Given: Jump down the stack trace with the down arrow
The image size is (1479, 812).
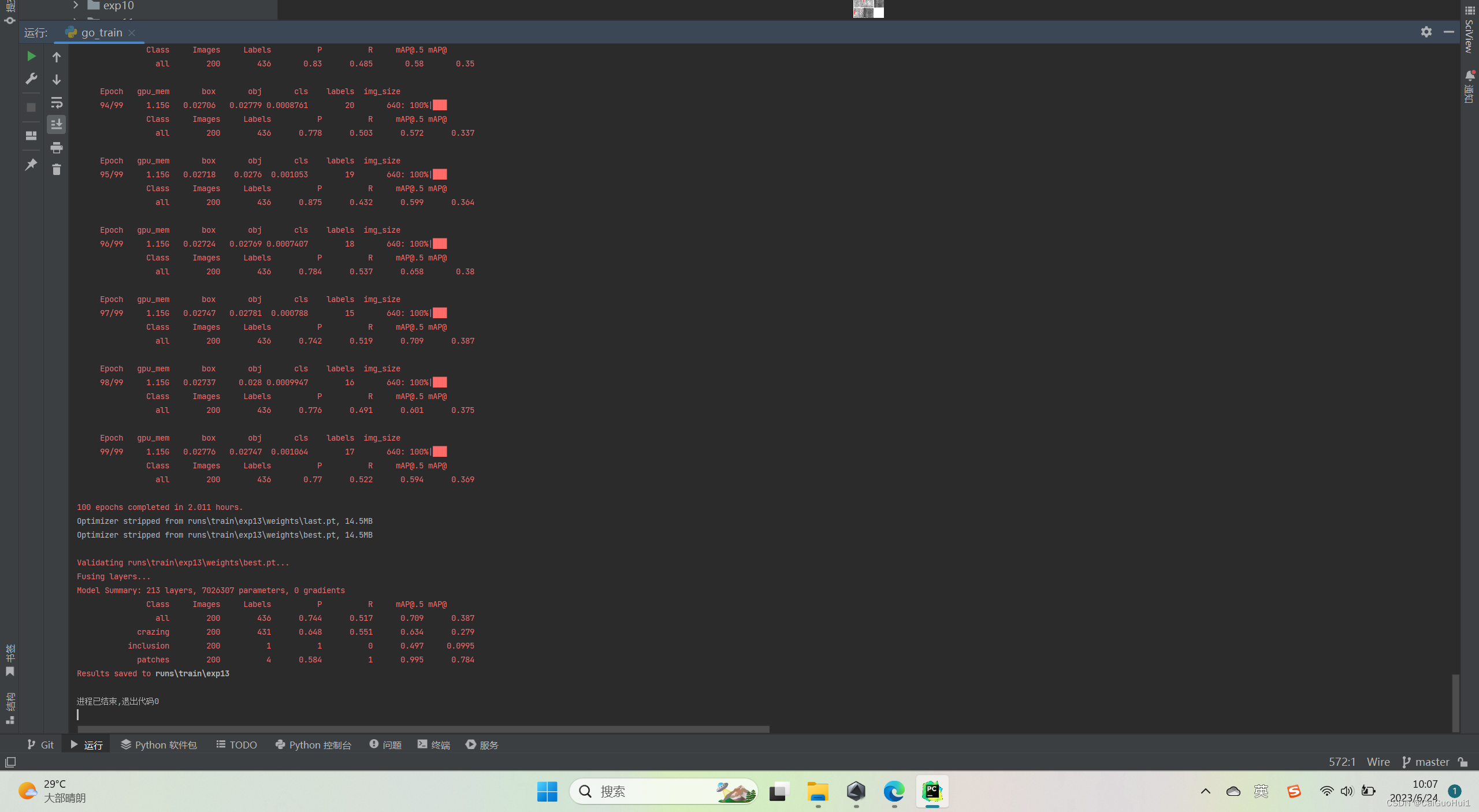Looking at the screenshot, I should [x=57, y=79].
